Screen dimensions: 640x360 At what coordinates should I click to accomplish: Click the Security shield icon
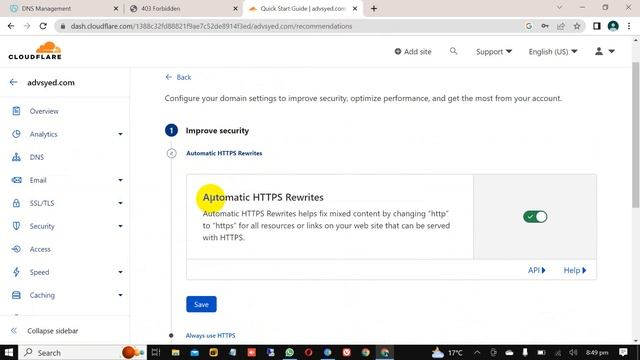click(16, 226)
